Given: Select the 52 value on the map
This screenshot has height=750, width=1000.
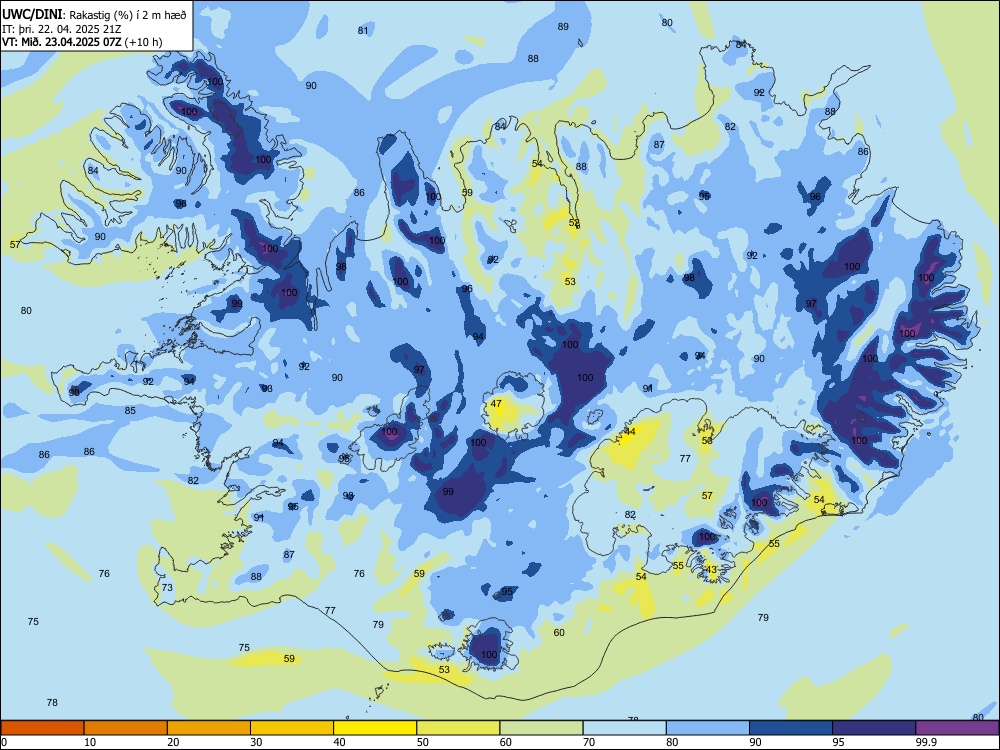Looking at the screenshot, I should click(x=574, y=223).
